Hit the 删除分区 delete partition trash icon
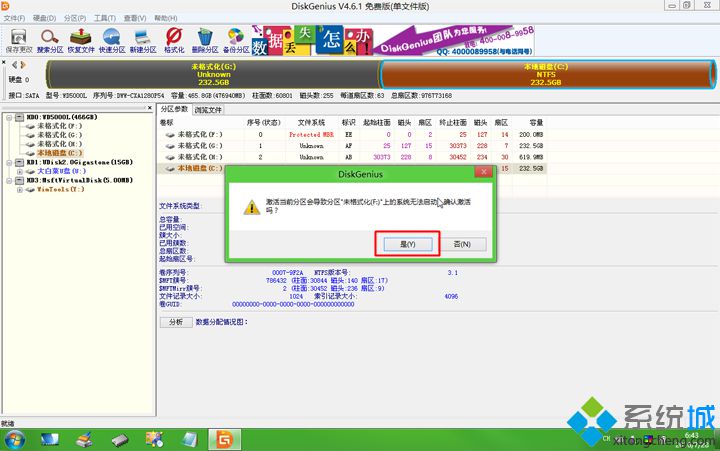The image size is (720, 451). (x=204, y=40)
